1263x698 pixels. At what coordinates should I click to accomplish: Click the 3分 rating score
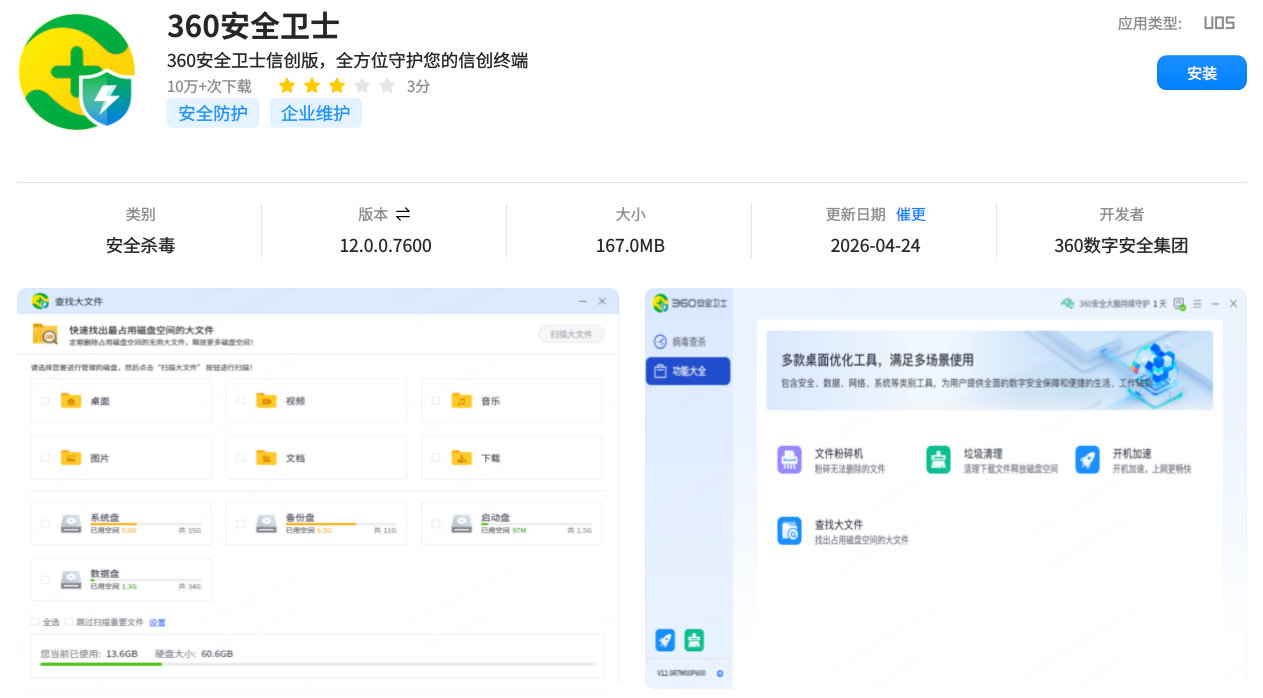[418, 86]
